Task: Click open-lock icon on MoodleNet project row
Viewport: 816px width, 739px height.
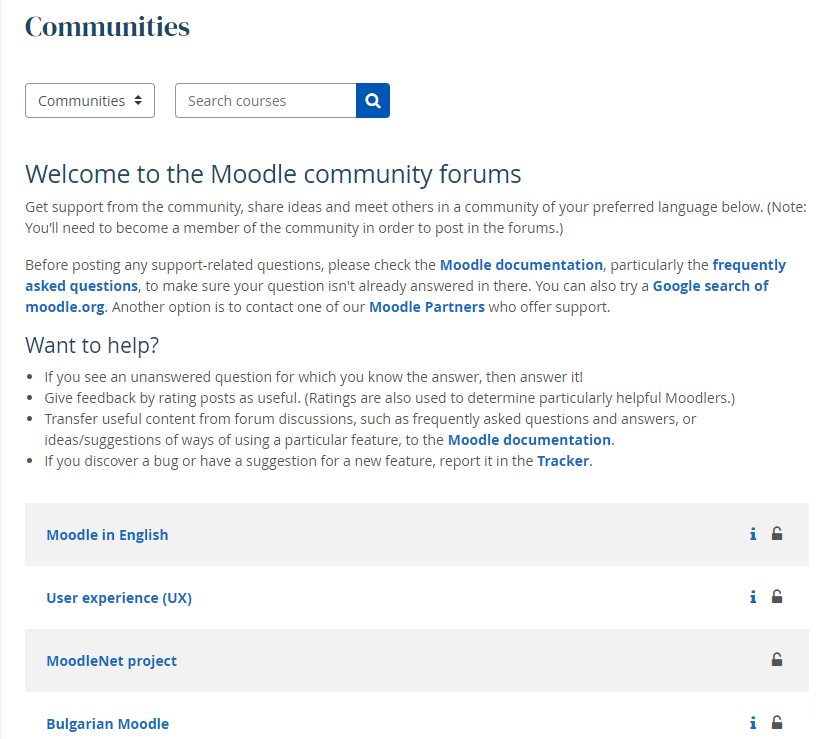Action: point(776,660)
